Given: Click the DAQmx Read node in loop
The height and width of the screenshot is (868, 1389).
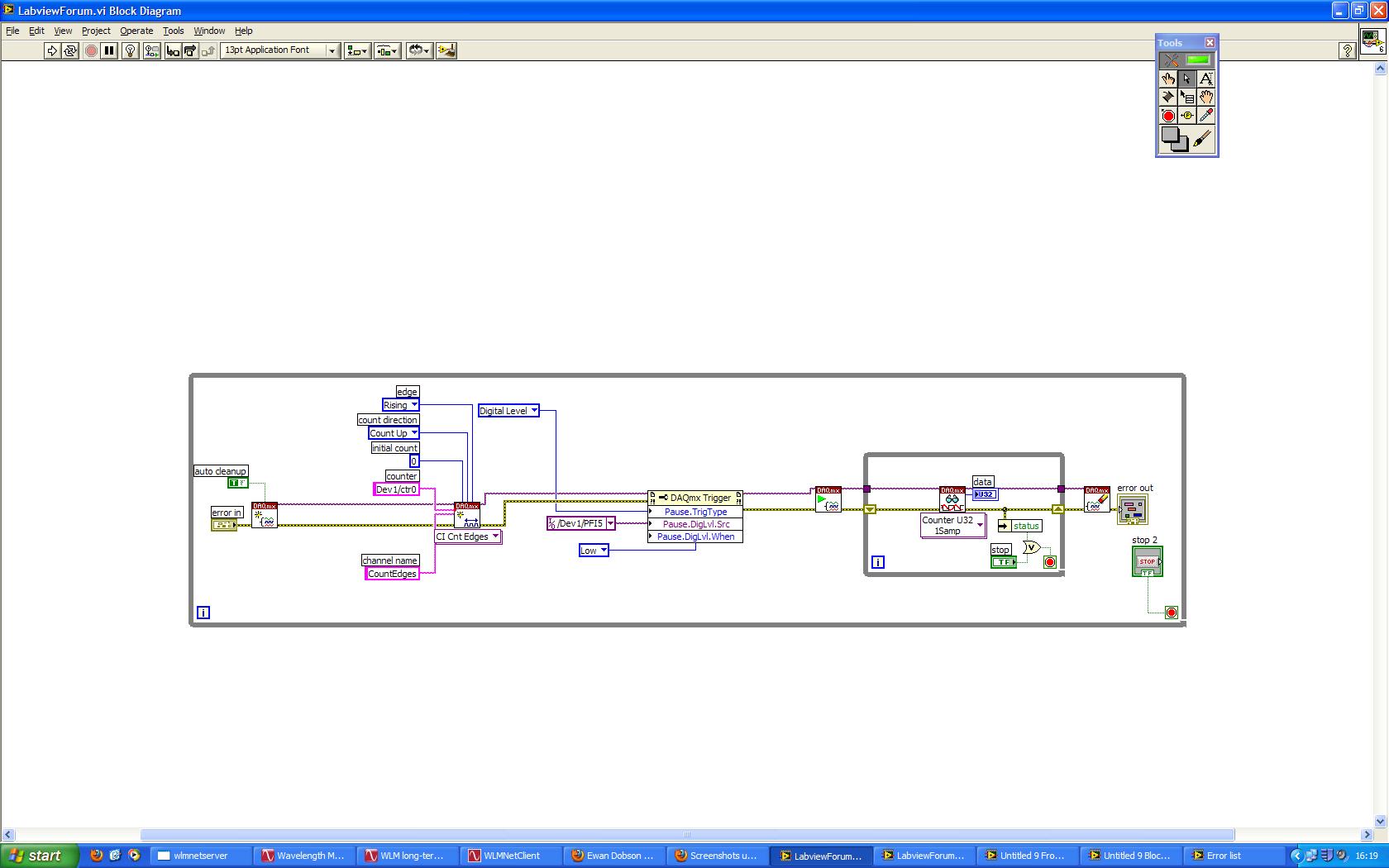Looking at the screenshot, I should (x=952, y=499).
